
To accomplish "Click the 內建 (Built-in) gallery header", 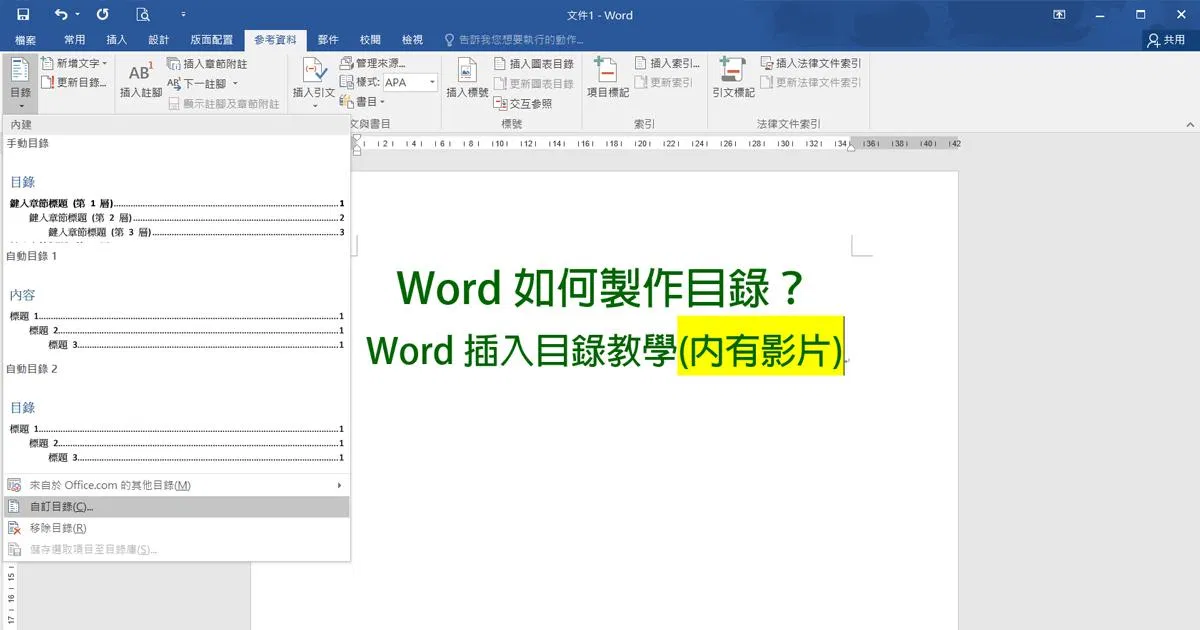I will point(176,125).
